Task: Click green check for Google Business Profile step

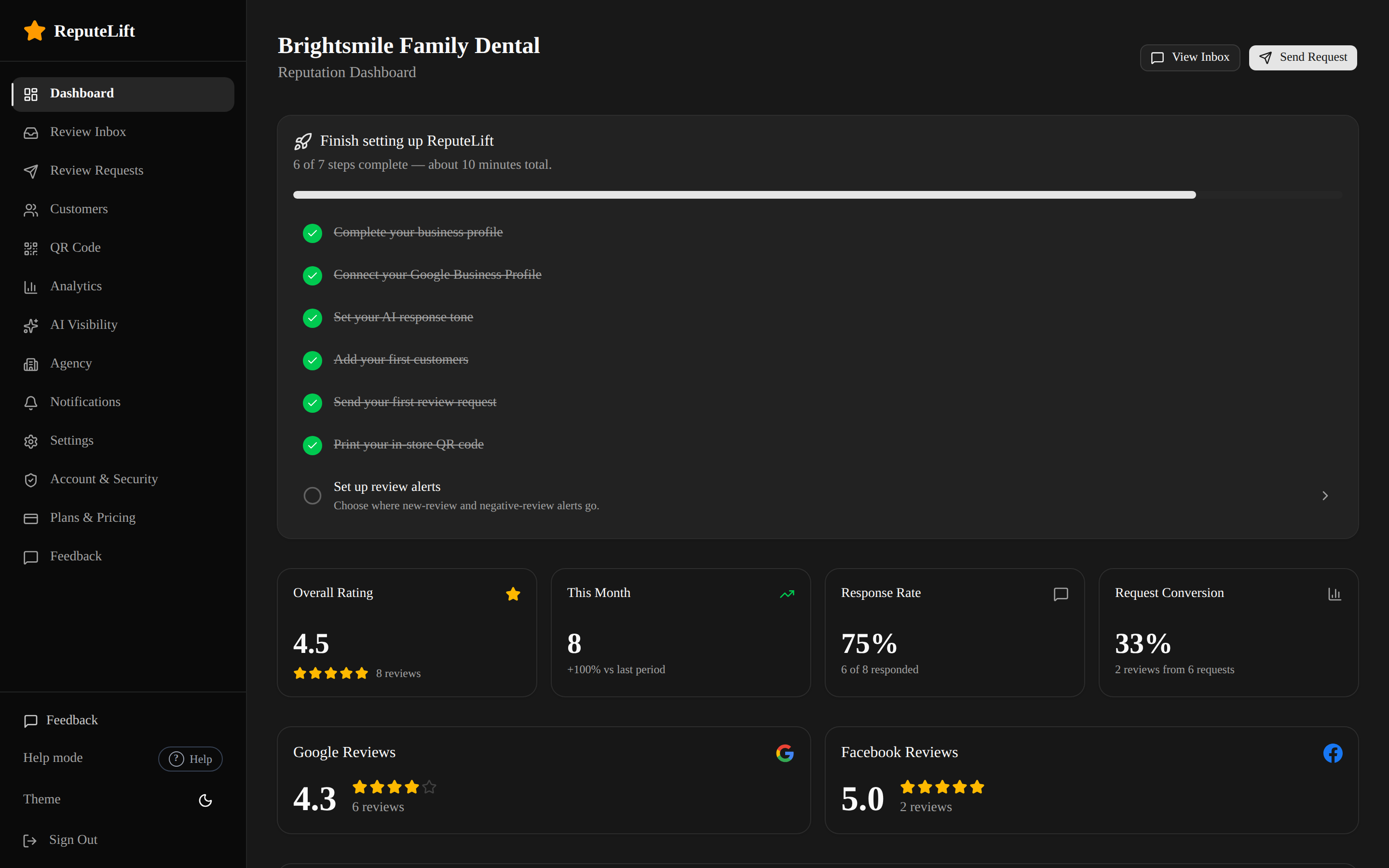Action: point(312,275)
